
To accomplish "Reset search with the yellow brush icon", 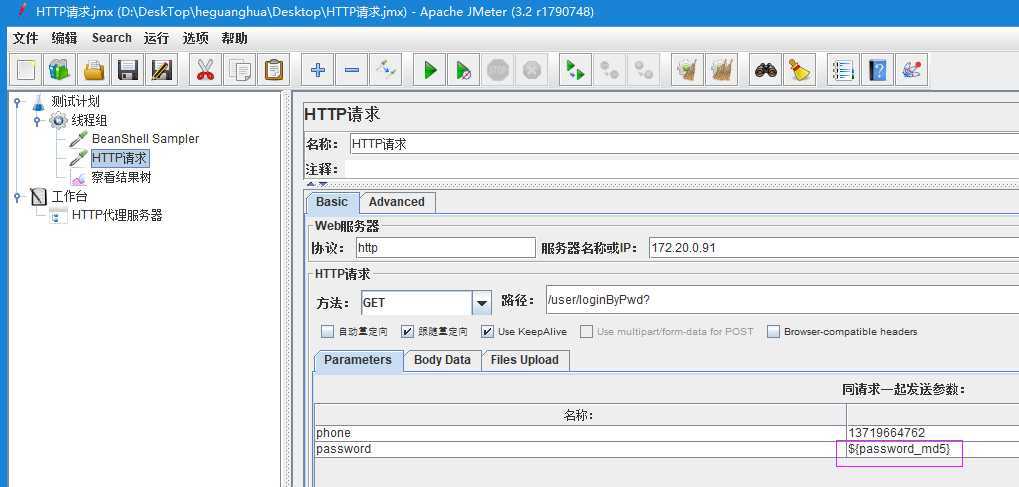I will (799, 70).
